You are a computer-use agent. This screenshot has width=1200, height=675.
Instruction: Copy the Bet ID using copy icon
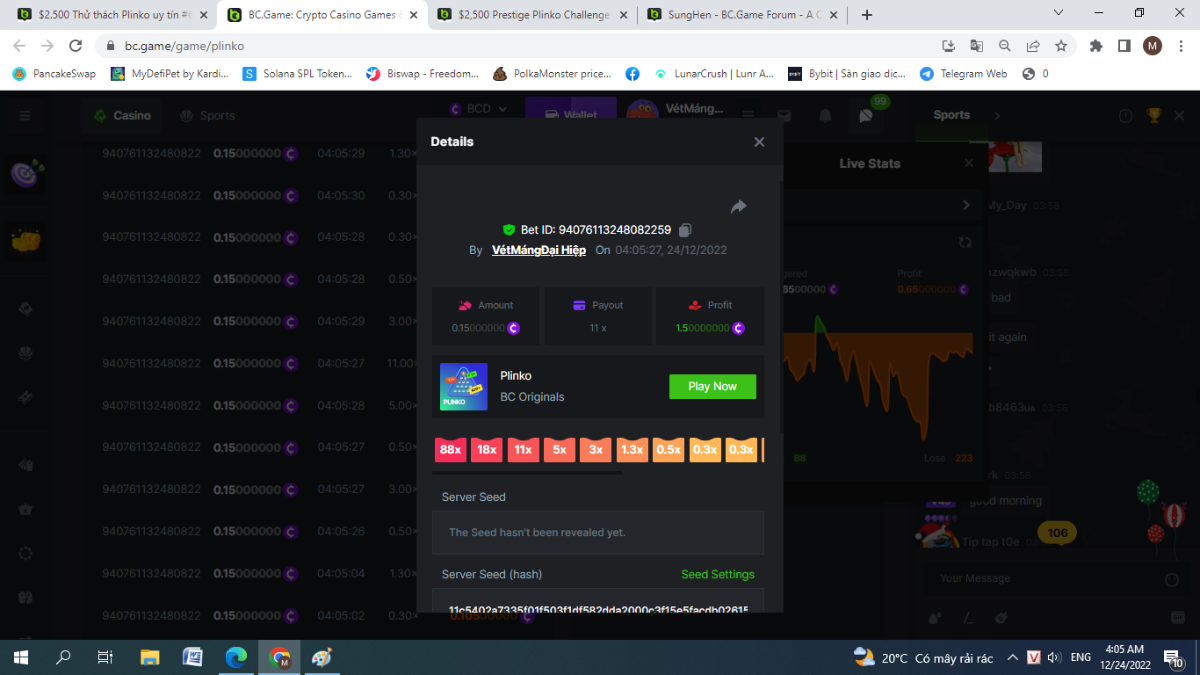point(685,230)
